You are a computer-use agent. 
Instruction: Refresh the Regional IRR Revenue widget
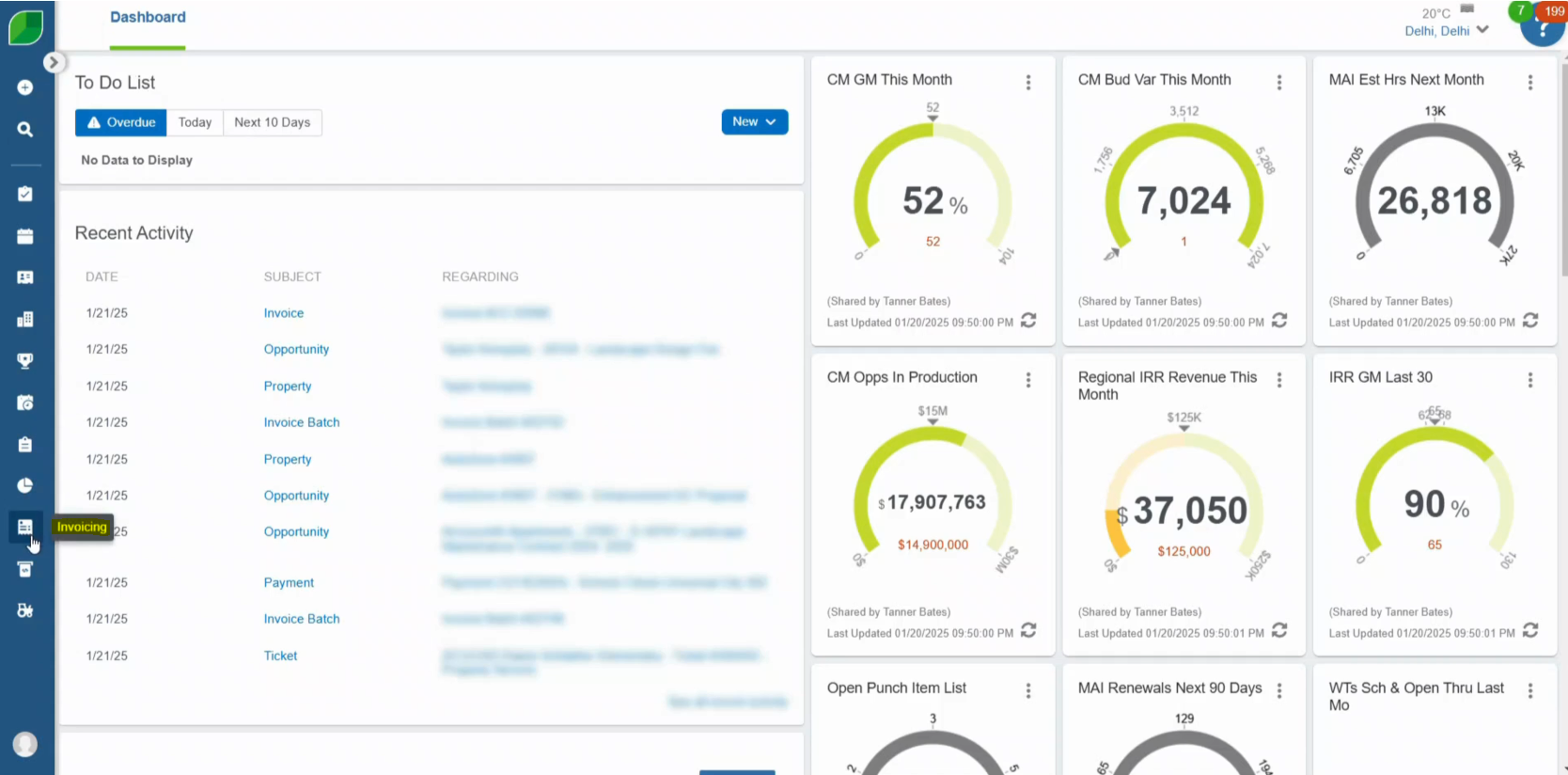[1279, 630]
